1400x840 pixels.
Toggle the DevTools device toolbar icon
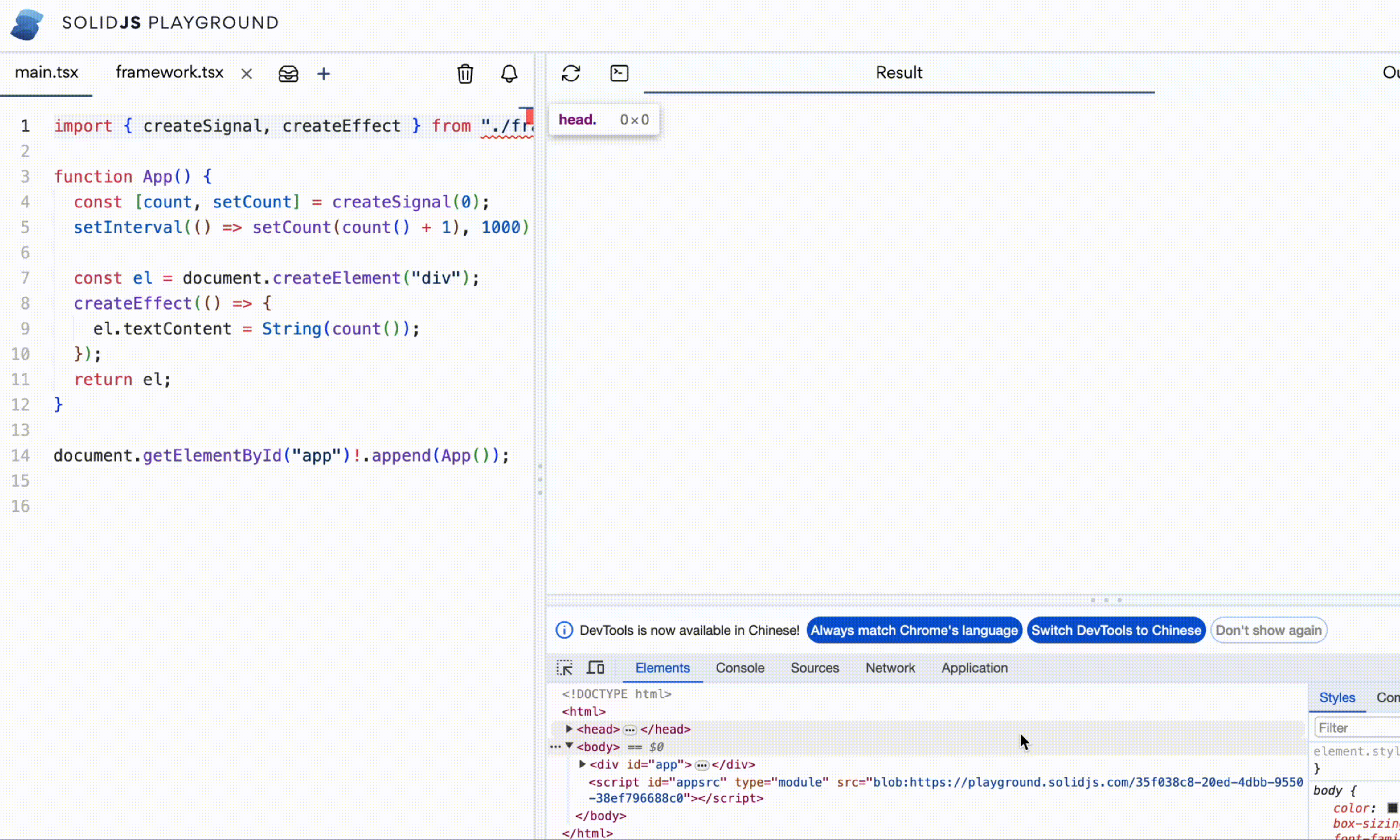[x=595, y=668]
